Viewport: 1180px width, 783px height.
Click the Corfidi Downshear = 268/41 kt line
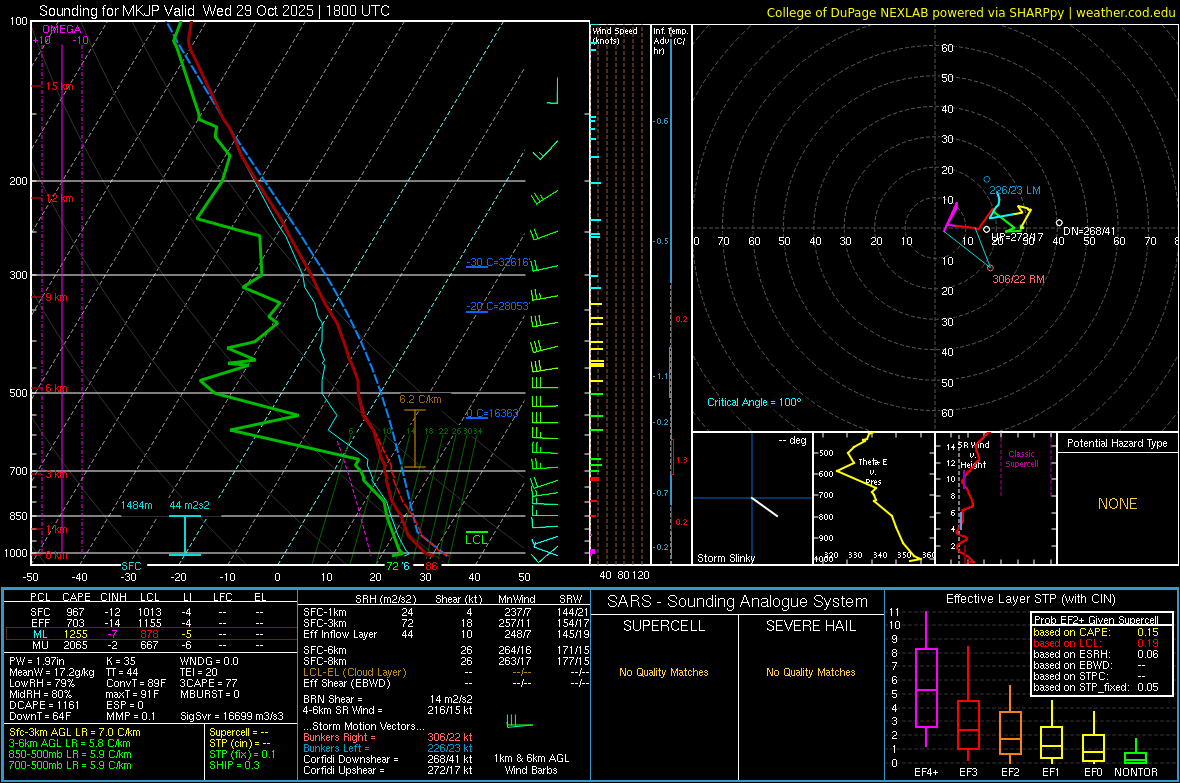[388, 759]
